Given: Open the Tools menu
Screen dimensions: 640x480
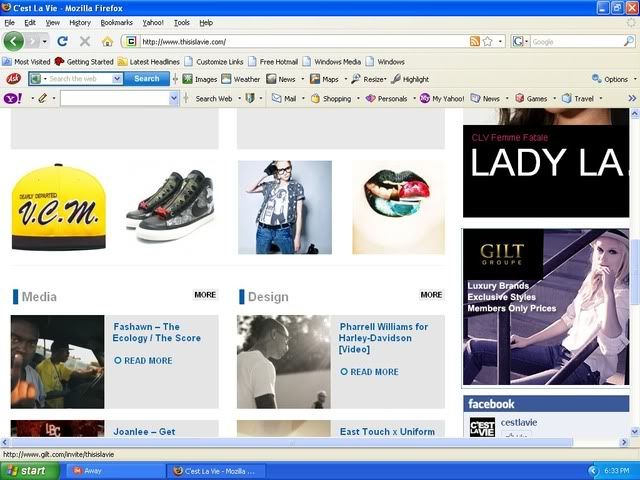Looking at the screenshot, I should [182, 23].
